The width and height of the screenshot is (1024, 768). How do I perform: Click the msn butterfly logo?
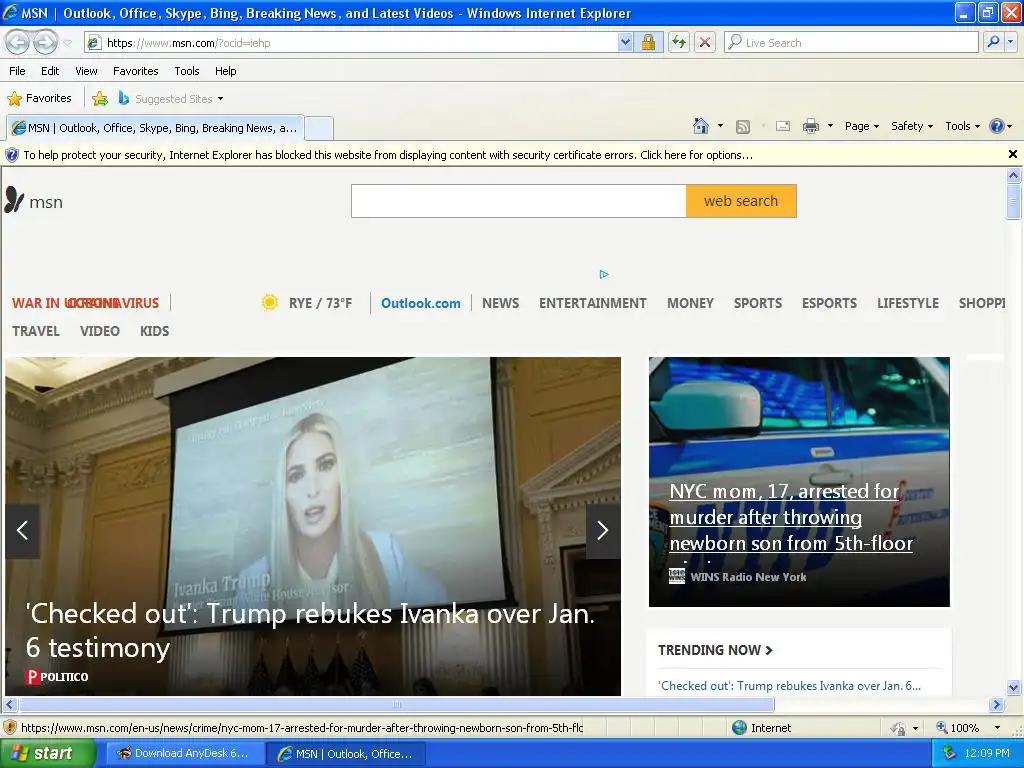coord(34,201)
